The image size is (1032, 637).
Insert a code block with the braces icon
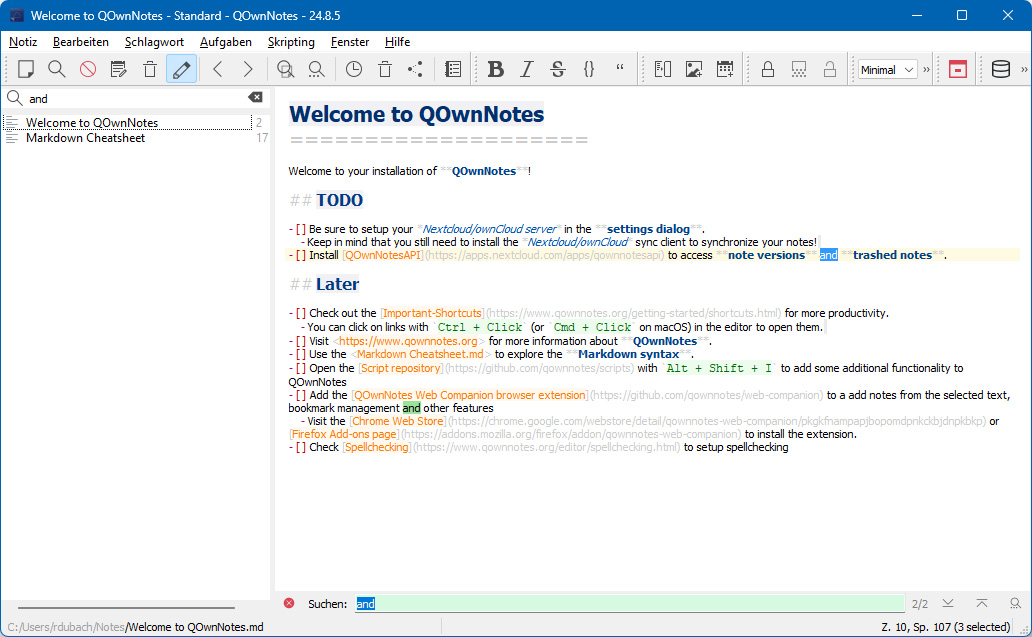click(589, 69)
